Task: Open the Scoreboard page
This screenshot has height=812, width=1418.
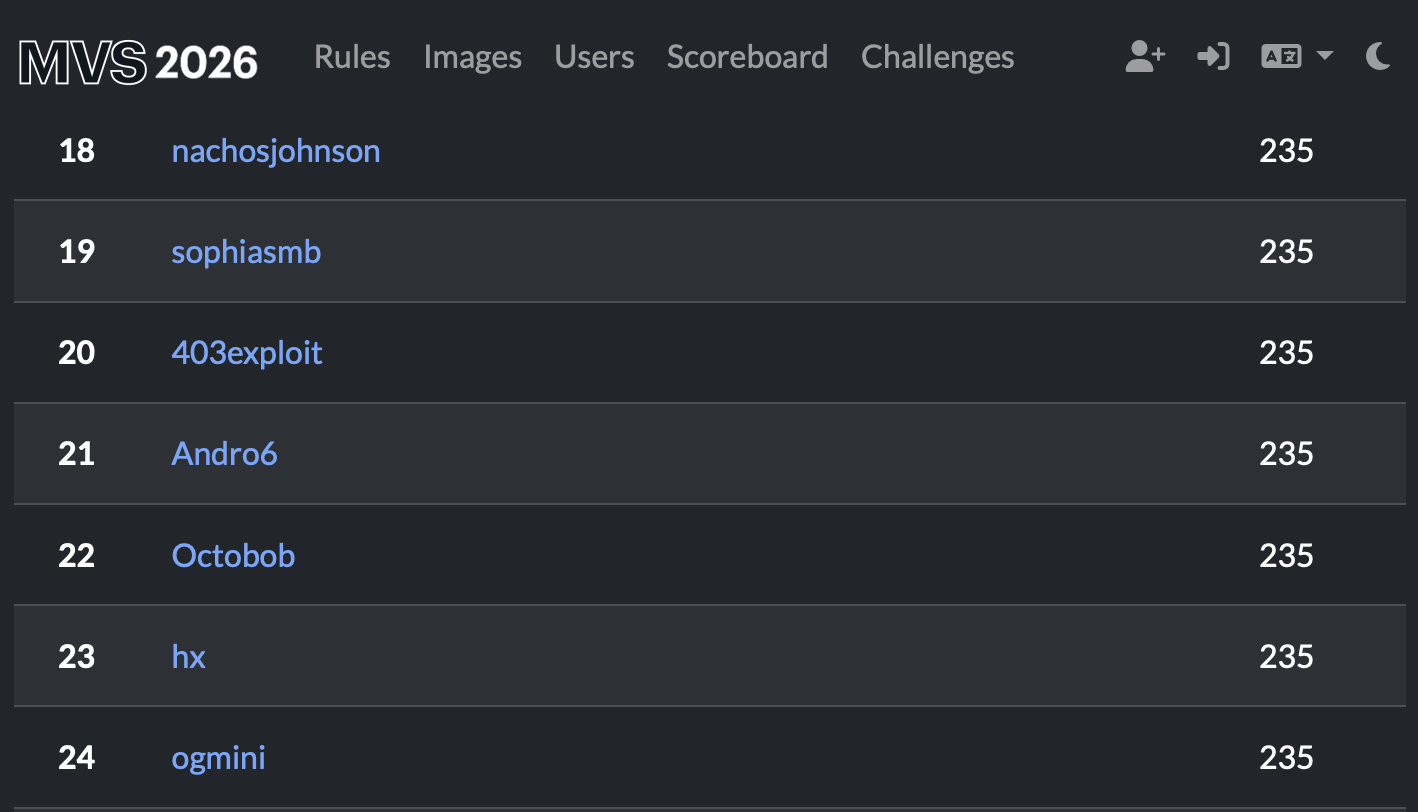Action: pos(747,57)
